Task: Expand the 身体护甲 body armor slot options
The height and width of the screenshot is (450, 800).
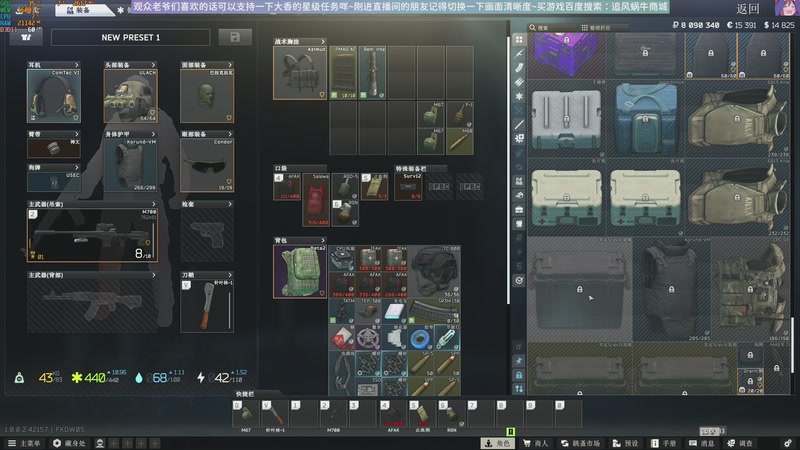Action: (x=153, y=134)
